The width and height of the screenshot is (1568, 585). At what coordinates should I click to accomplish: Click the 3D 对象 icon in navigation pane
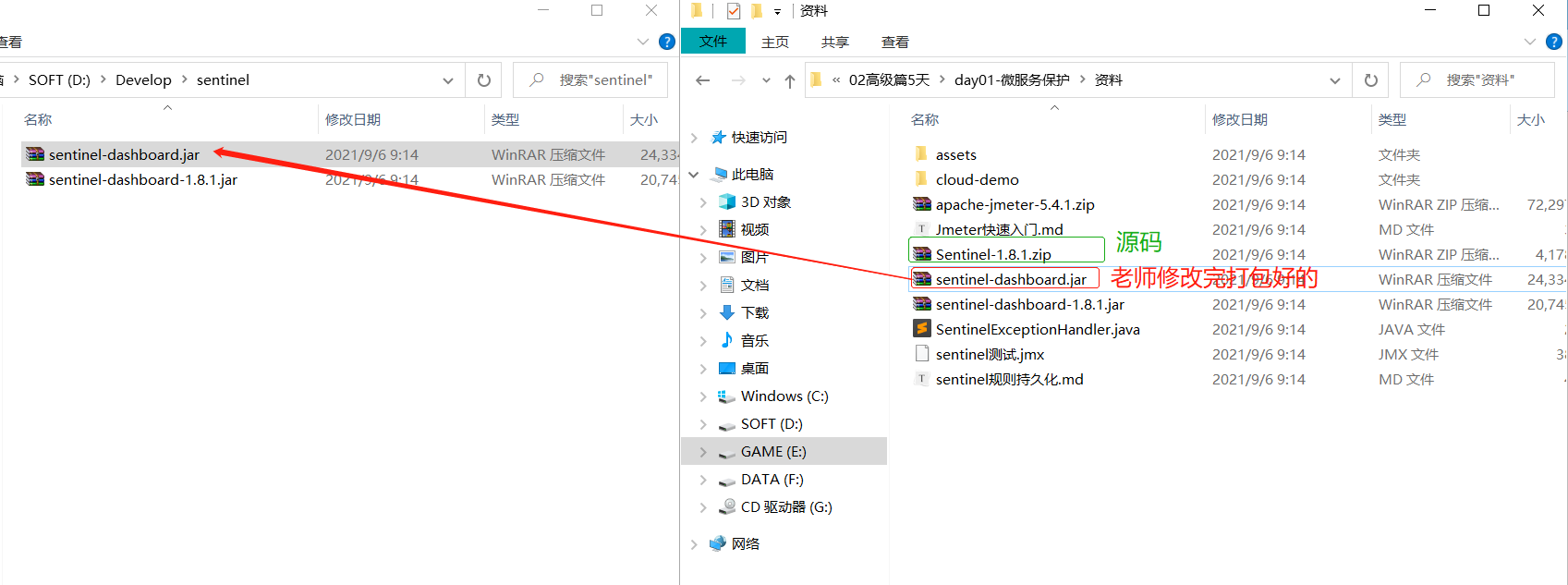click(727, 201)
